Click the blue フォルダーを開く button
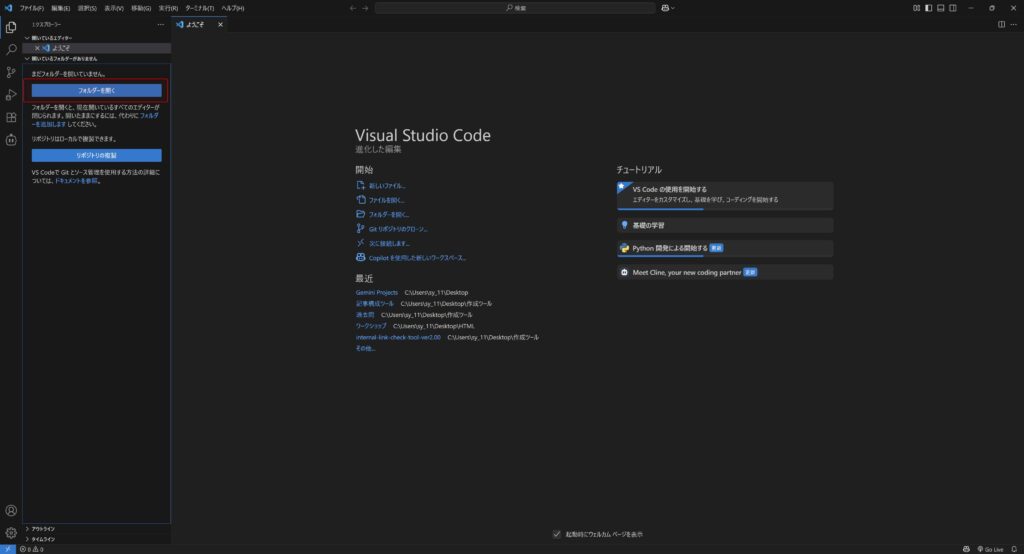 (97, 91)
